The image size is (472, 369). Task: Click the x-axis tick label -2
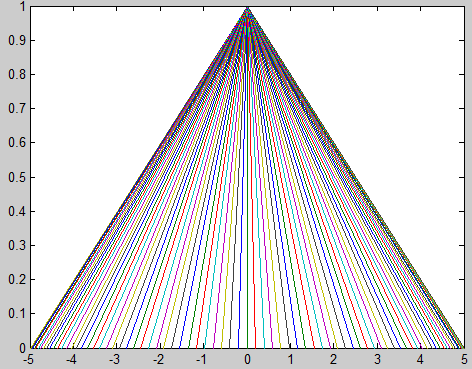(x=158, y=360)
